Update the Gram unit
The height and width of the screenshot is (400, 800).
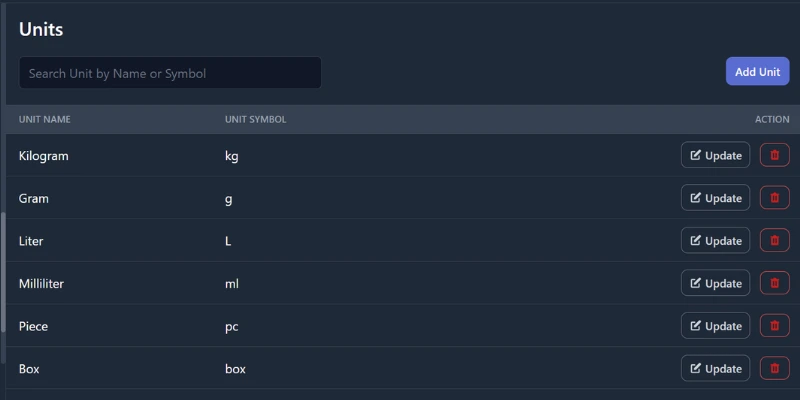pyautogui.click(x=715, y=198)
